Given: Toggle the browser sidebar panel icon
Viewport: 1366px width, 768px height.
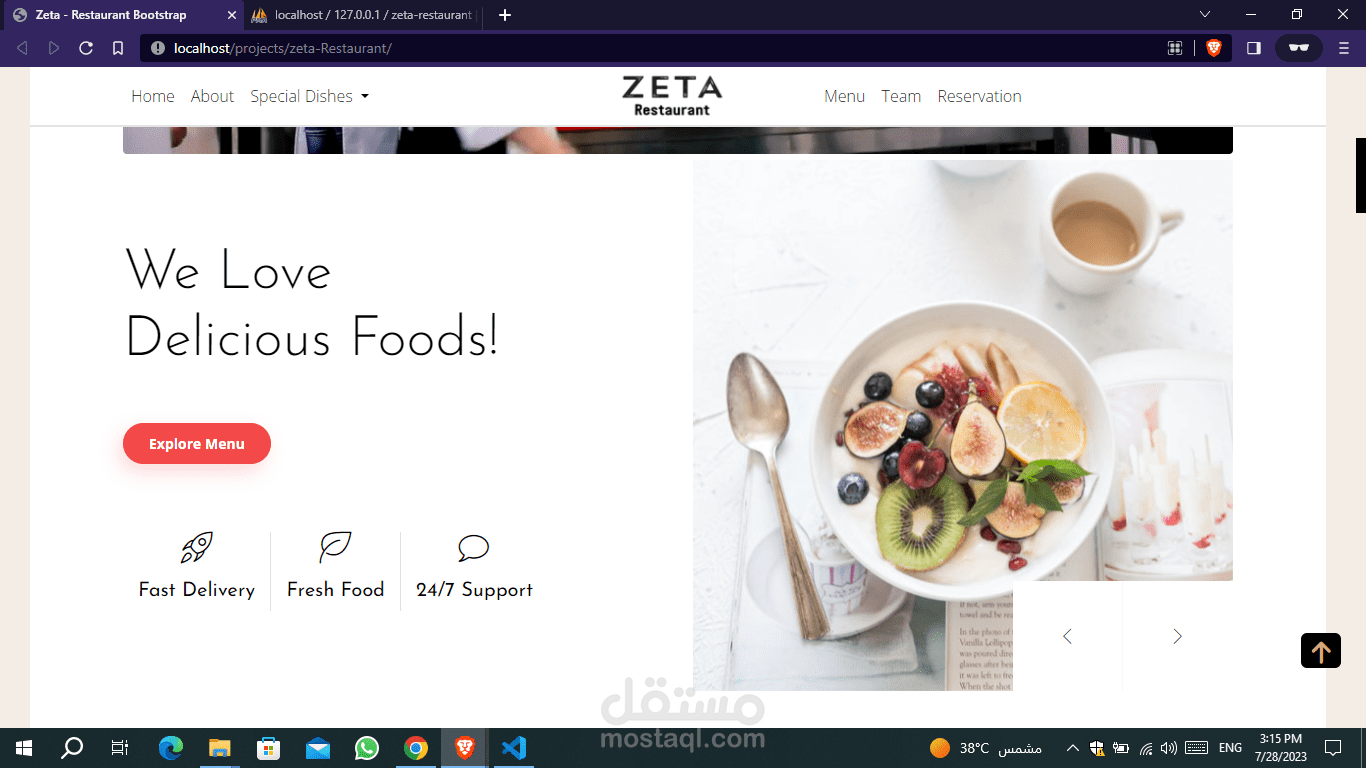Looking at the screenshot, I should click(x=1254, y=48).
